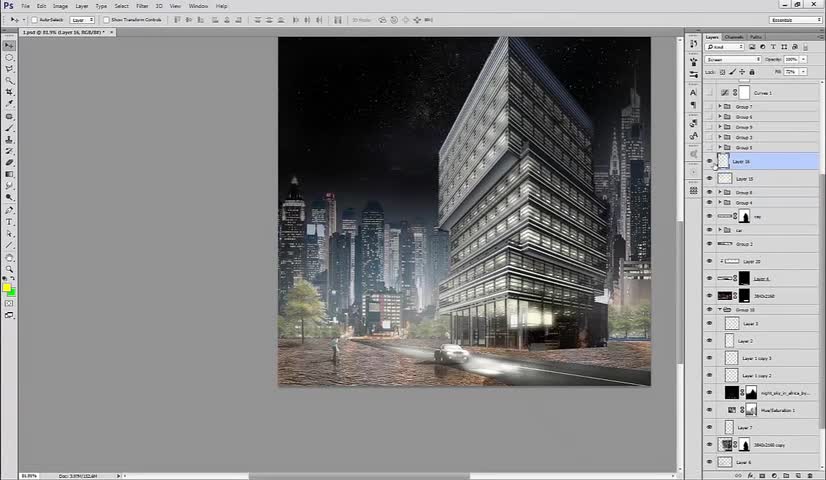Click the foreground yellow color swatch

[x=6, y=287]
